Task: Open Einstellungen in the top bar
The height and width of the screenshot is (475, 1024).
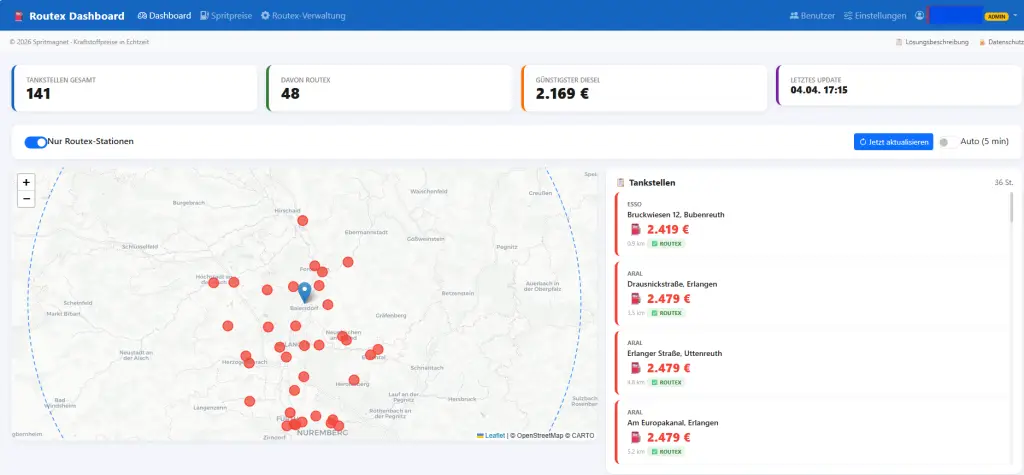Action: tap(874, 16)
